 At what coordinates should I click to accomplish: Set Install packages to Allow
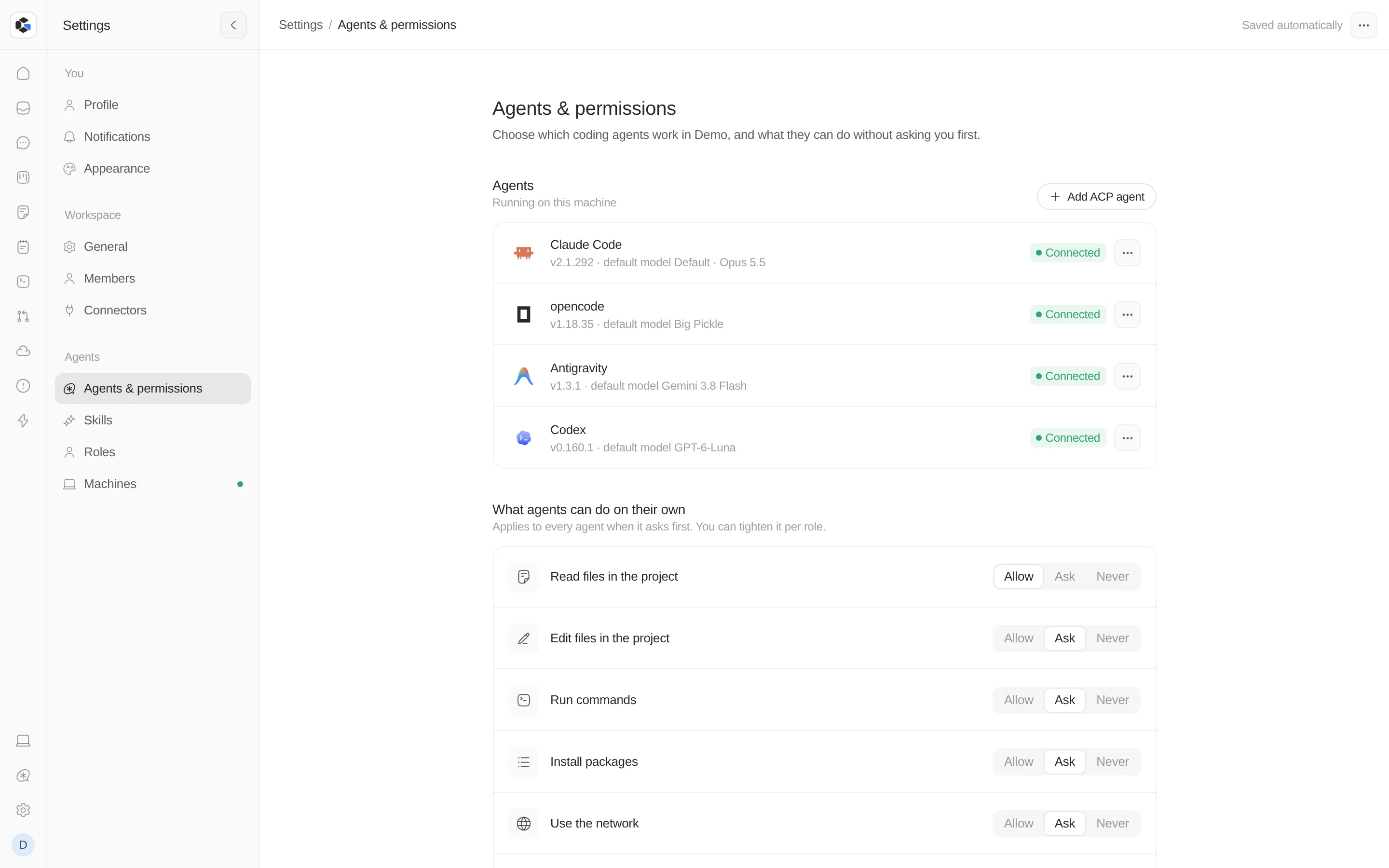[x=1018, y=762]
